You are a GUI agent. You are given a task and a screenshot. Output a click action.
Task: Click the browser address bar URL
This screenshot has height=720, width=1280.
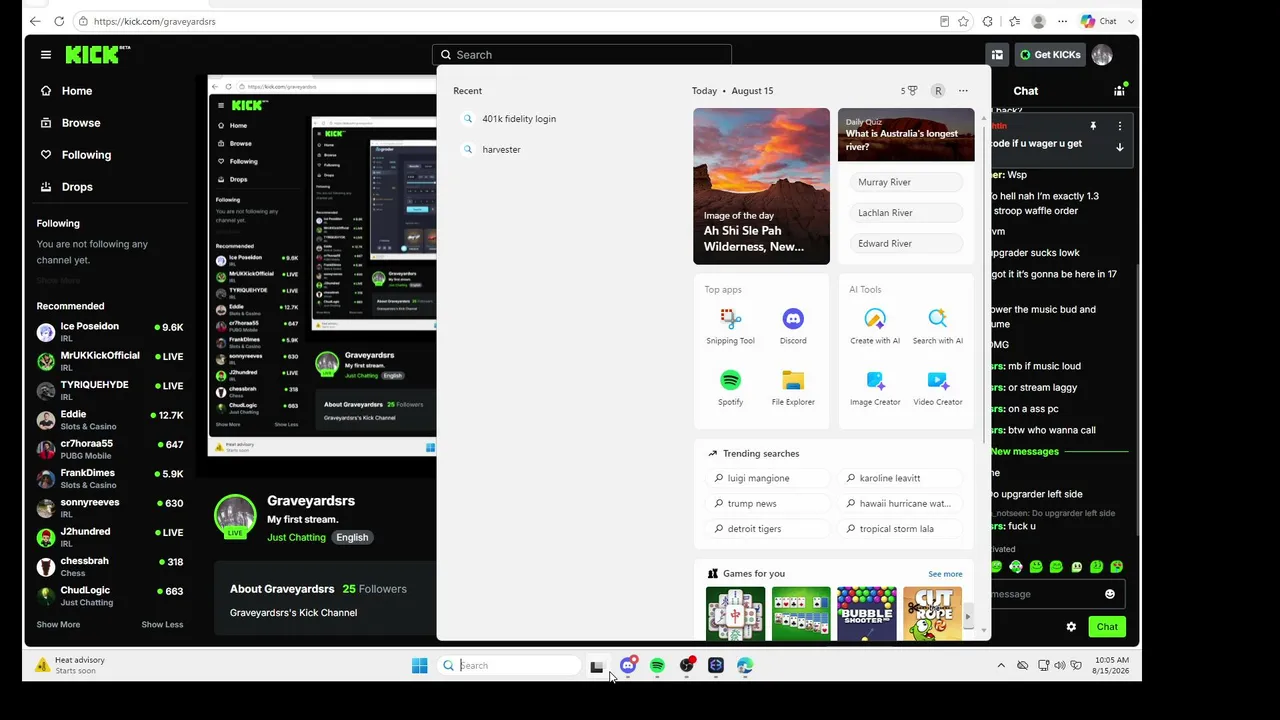tap(154, 21)
